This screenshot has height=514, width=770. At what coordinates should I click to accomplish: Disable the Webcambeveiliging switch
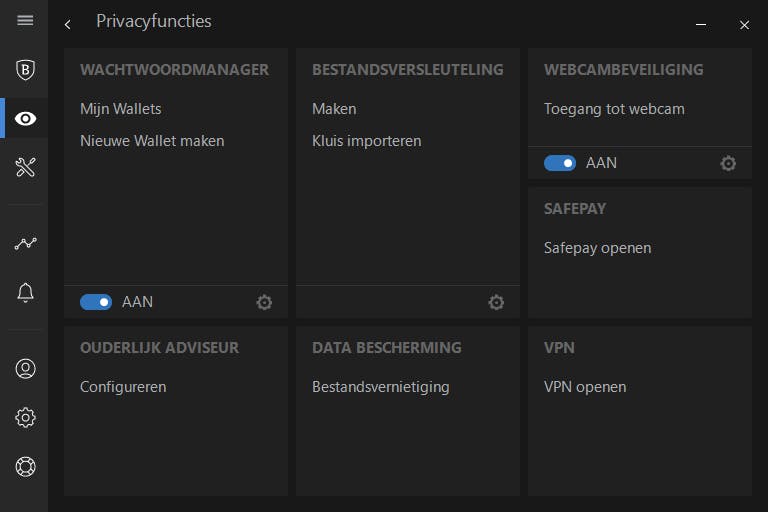click(560, 163)
